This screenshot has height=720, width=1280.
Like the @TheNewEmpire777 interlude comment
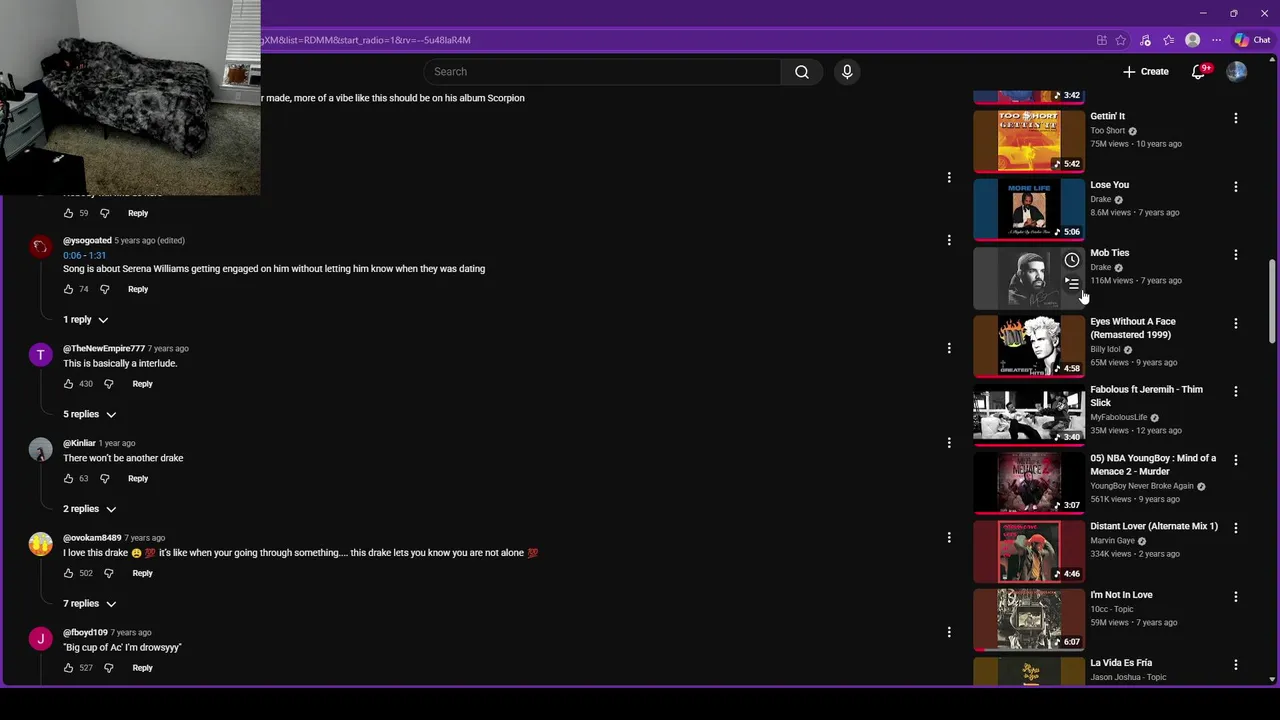coord(68,384)
